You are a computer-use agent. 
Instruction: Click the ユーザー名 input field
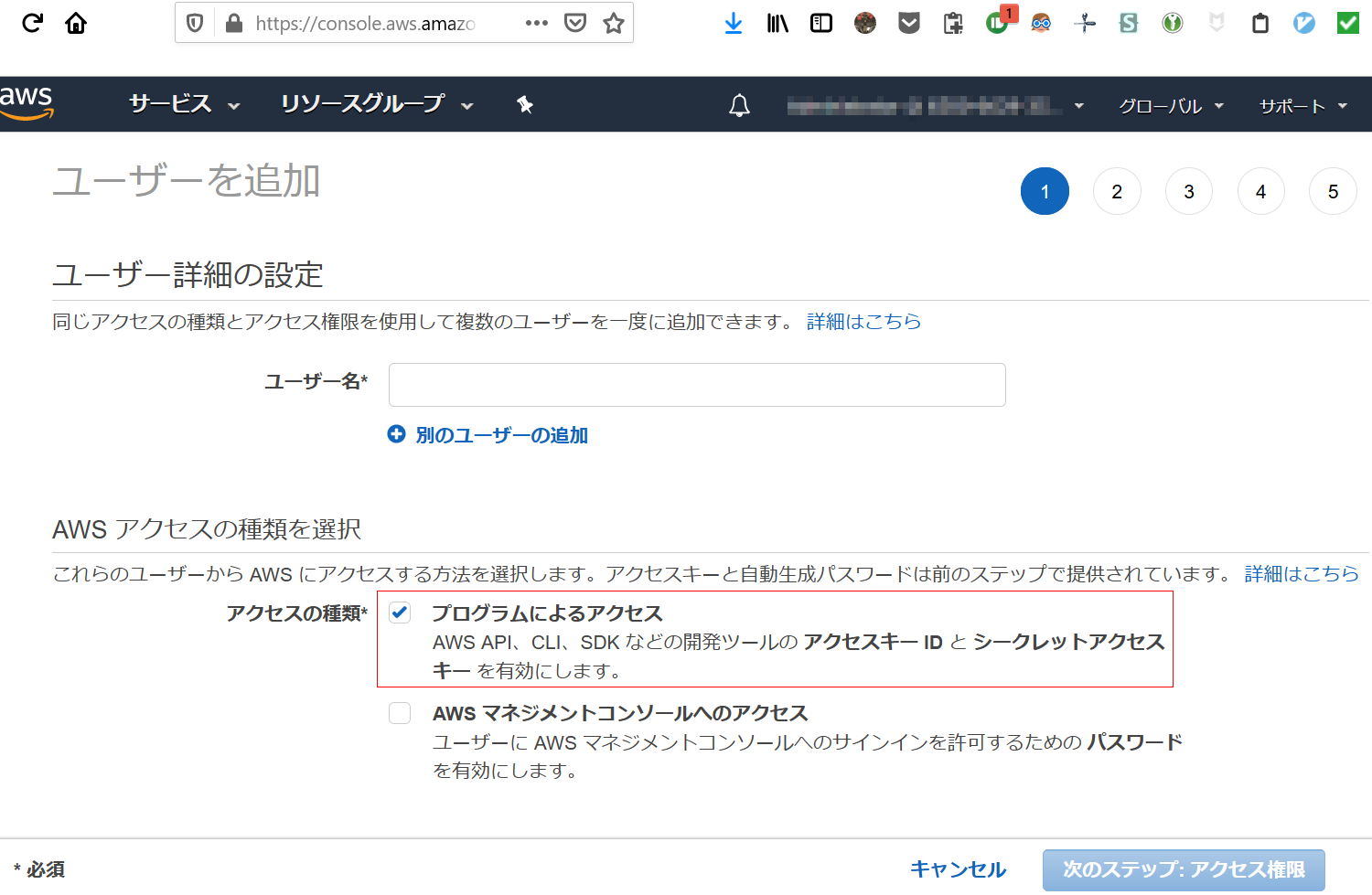point(697,385)
